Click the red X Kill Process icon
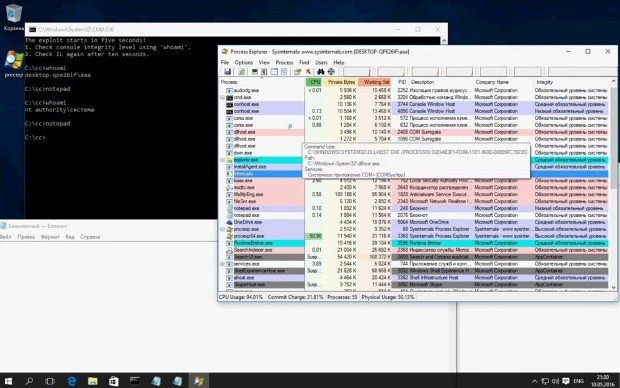Image resolution: width=620 pixels, height=388 pixels. (x=308, y=72)
